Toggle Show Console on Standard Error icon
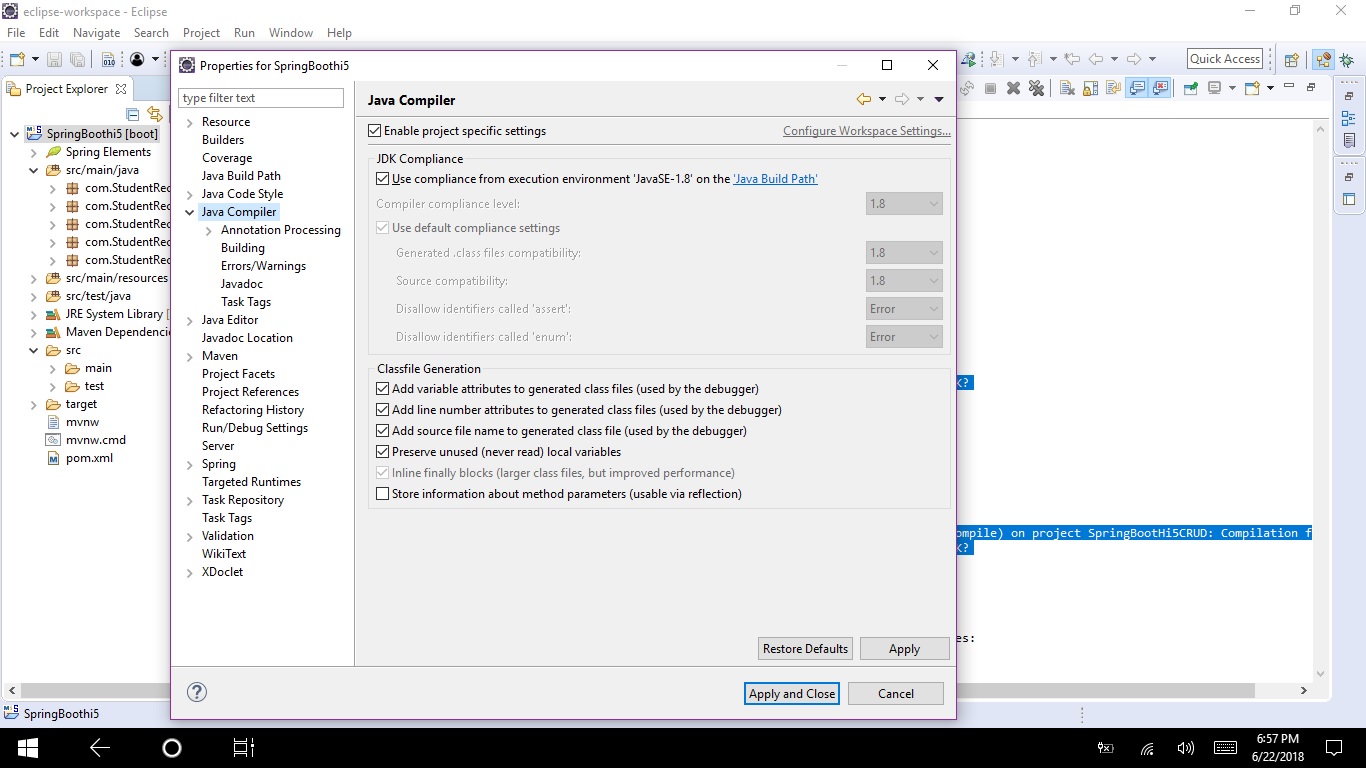This screenshot has width=1366, height=768. pos(1160,88)
